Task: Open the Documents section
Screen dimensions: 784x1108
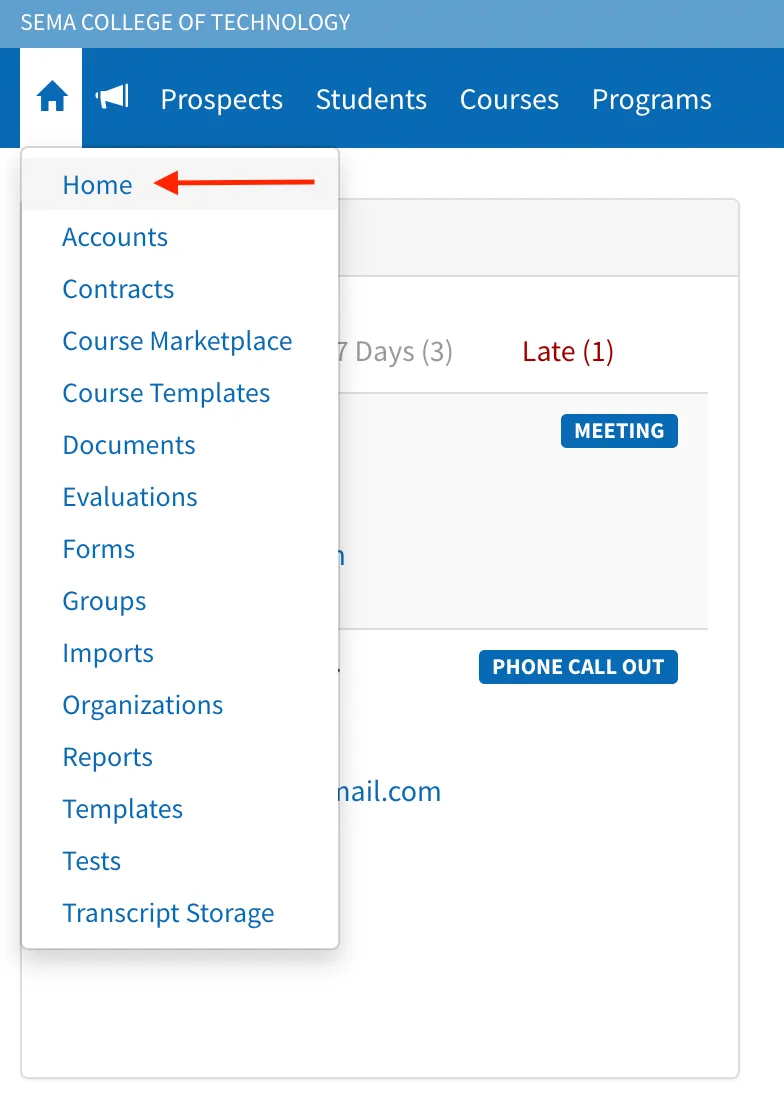Action: coord(128,445)
